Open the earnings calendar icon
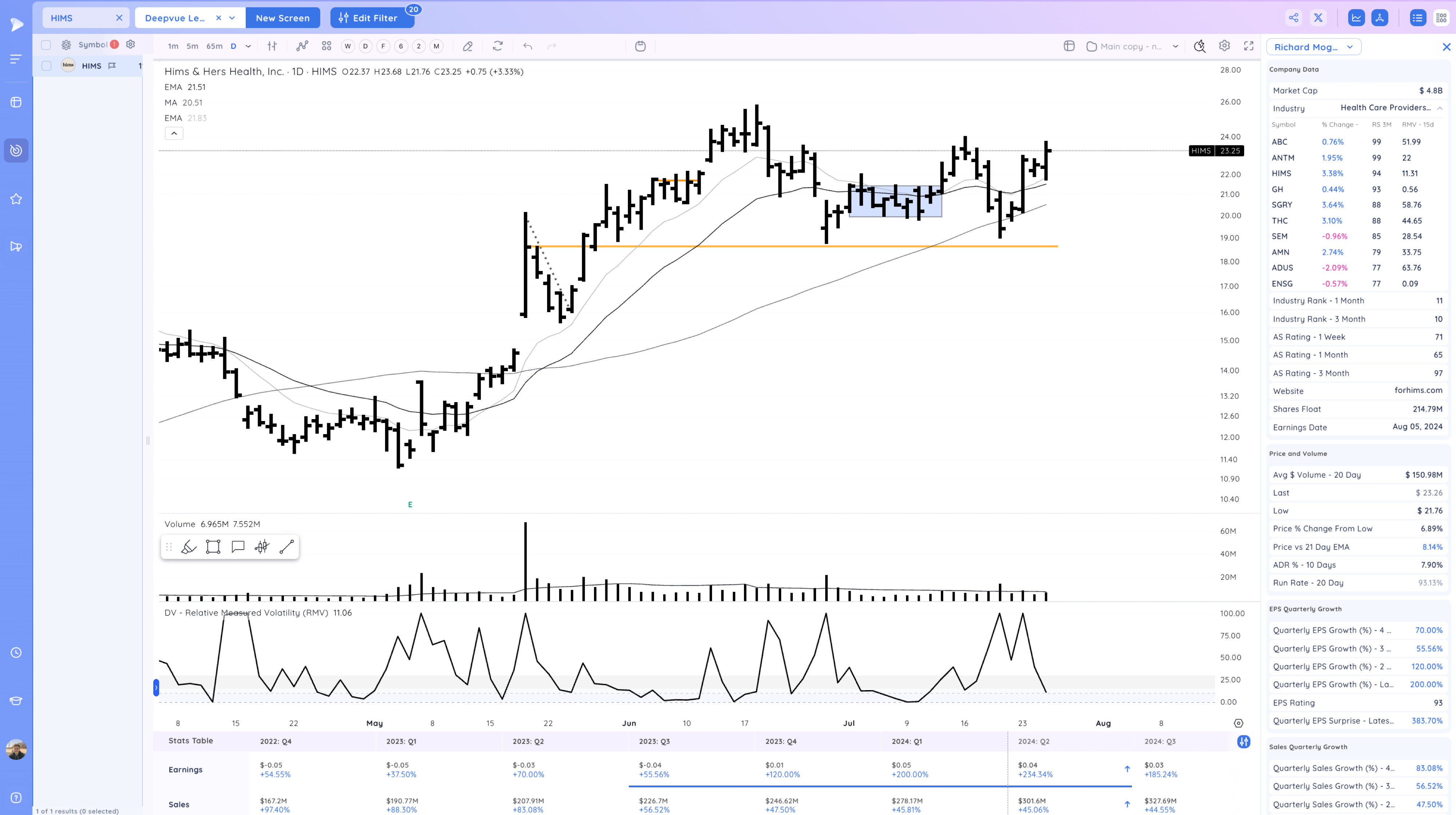The width and height of the screenshot is (1456, 815). [640, 46]
